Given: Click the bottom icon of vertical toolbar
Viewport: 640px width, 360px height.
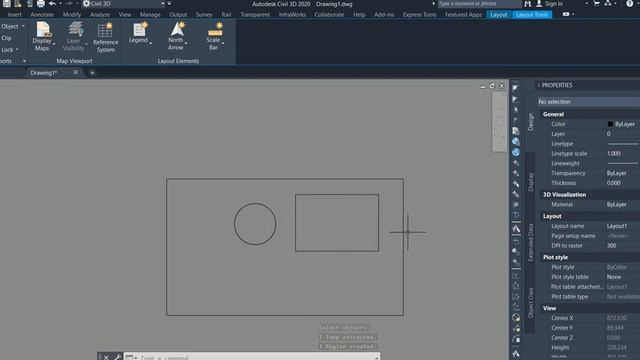Looking at the screenshot, I should [516, 353].
